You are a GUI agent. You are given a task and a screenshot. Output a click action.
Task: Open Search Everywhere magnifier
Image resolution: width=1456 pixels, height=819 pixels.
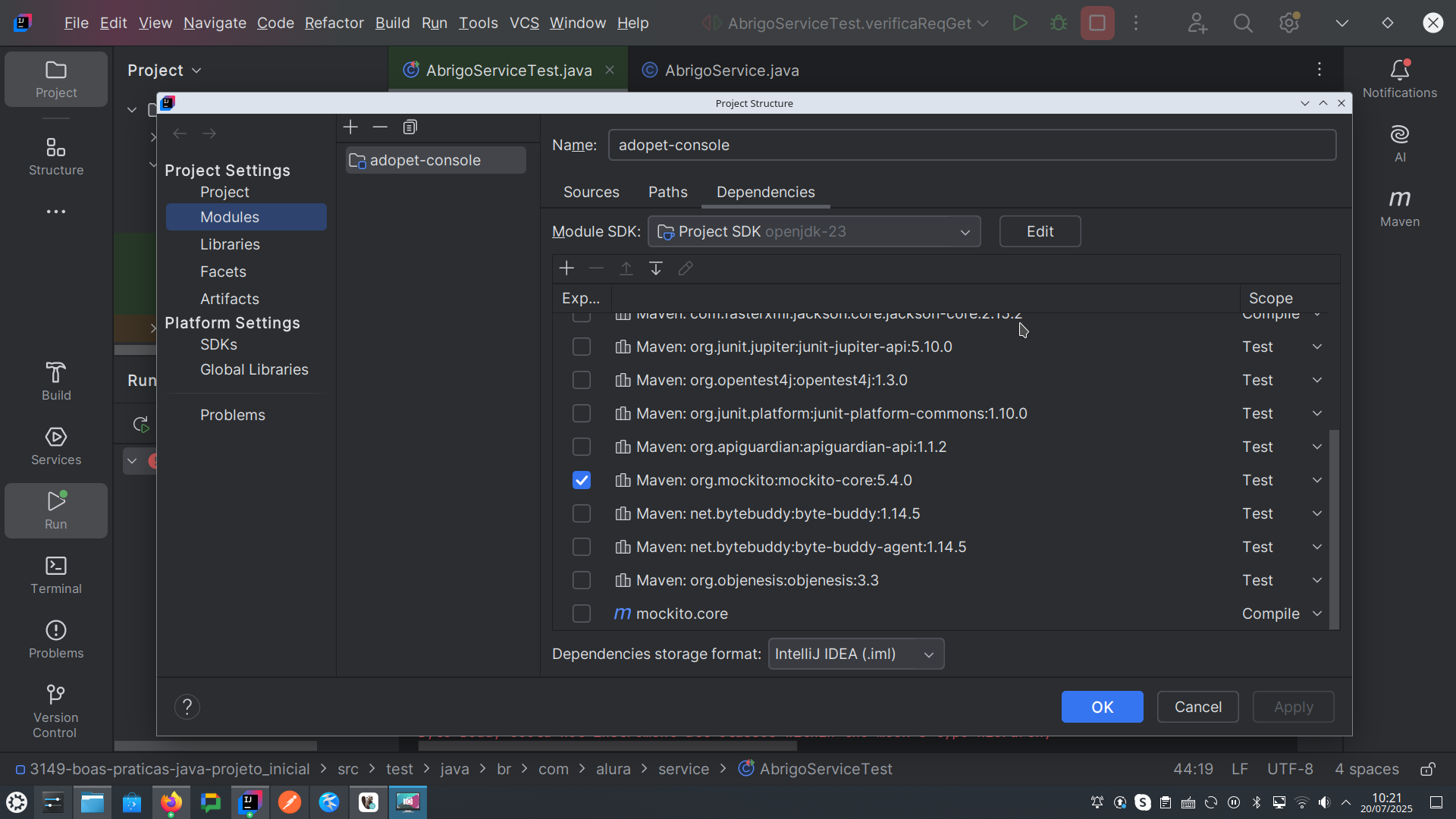click(x=1243, y=23)
